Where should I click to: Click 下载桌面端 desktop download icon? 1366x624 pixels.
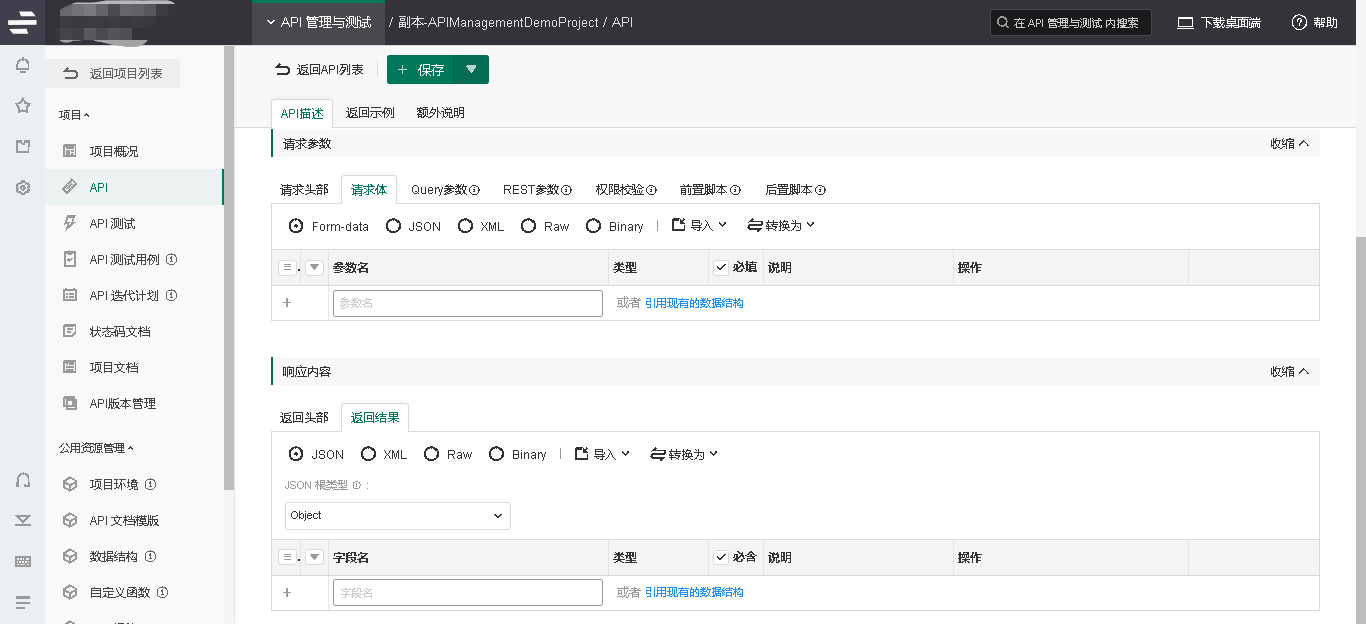click(1186, 22)
